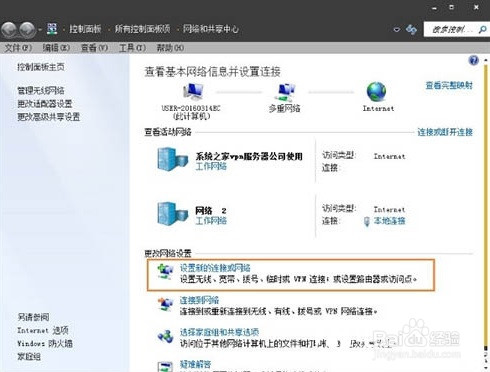Click the Forward navigation arrow
490x372 pixels.
27,30
